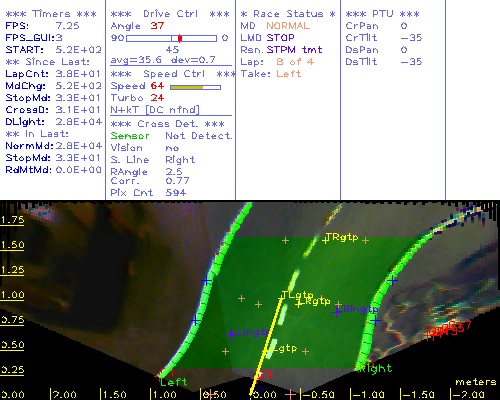Click the Take Left value
This screenshot has width=500, height=400.
point(289,74)
